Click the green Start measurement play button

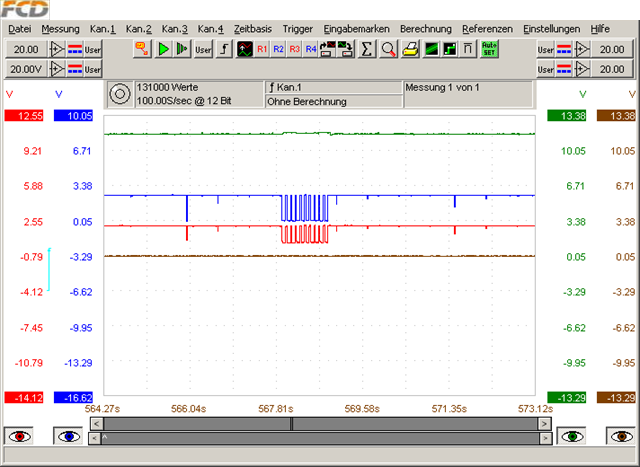[x=163, y=48]
